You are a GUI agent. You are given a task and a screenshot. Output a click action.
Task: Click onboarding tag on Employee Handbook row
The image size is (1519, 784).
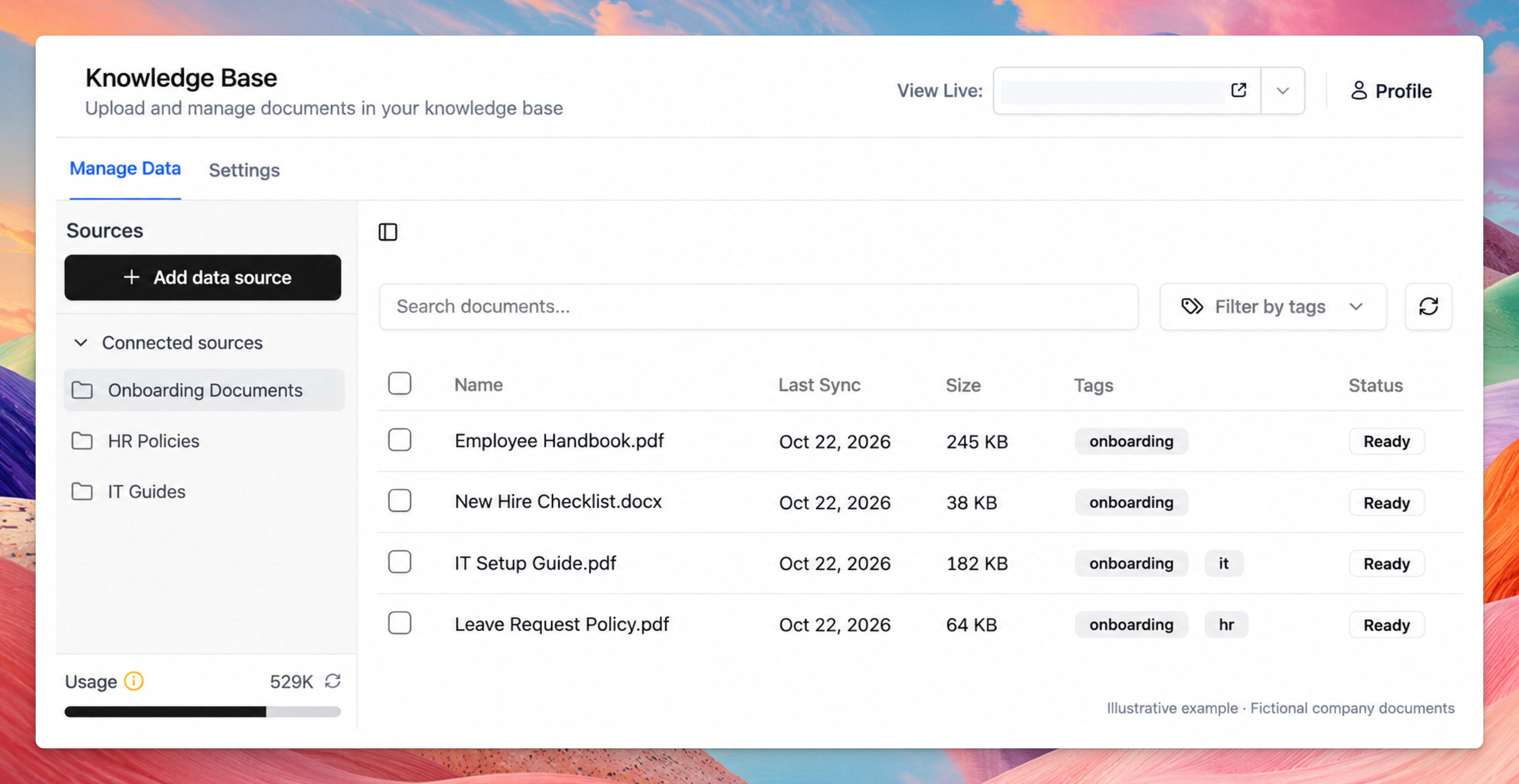tap(1131, 441)
